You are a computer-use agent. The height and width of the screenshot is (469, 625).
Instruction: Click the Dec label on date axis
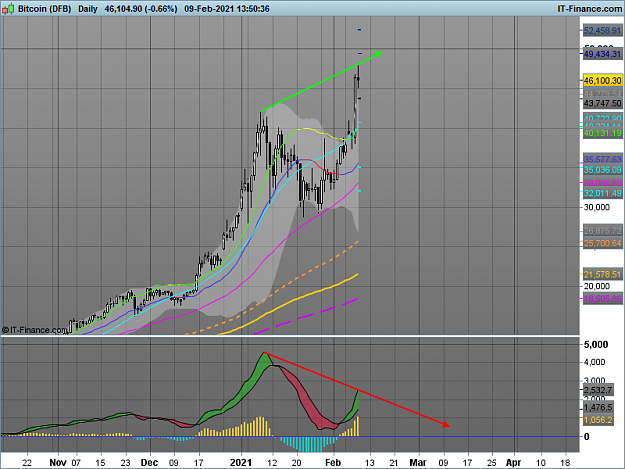pyautogui.click(x=150, y=463)
